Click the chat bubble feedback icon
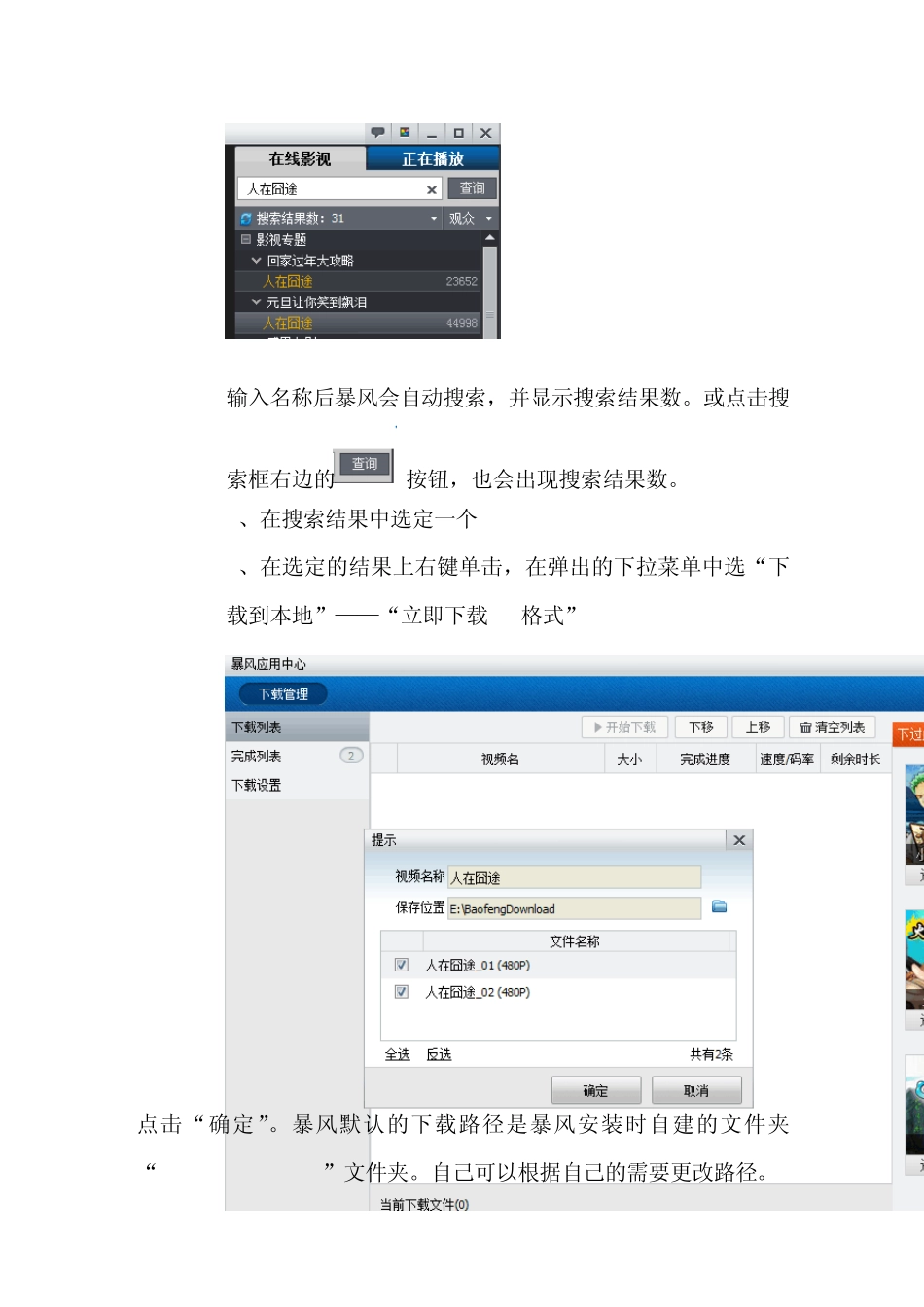Viewport: 924px width, 1307px height. click(x=377, y=133)
